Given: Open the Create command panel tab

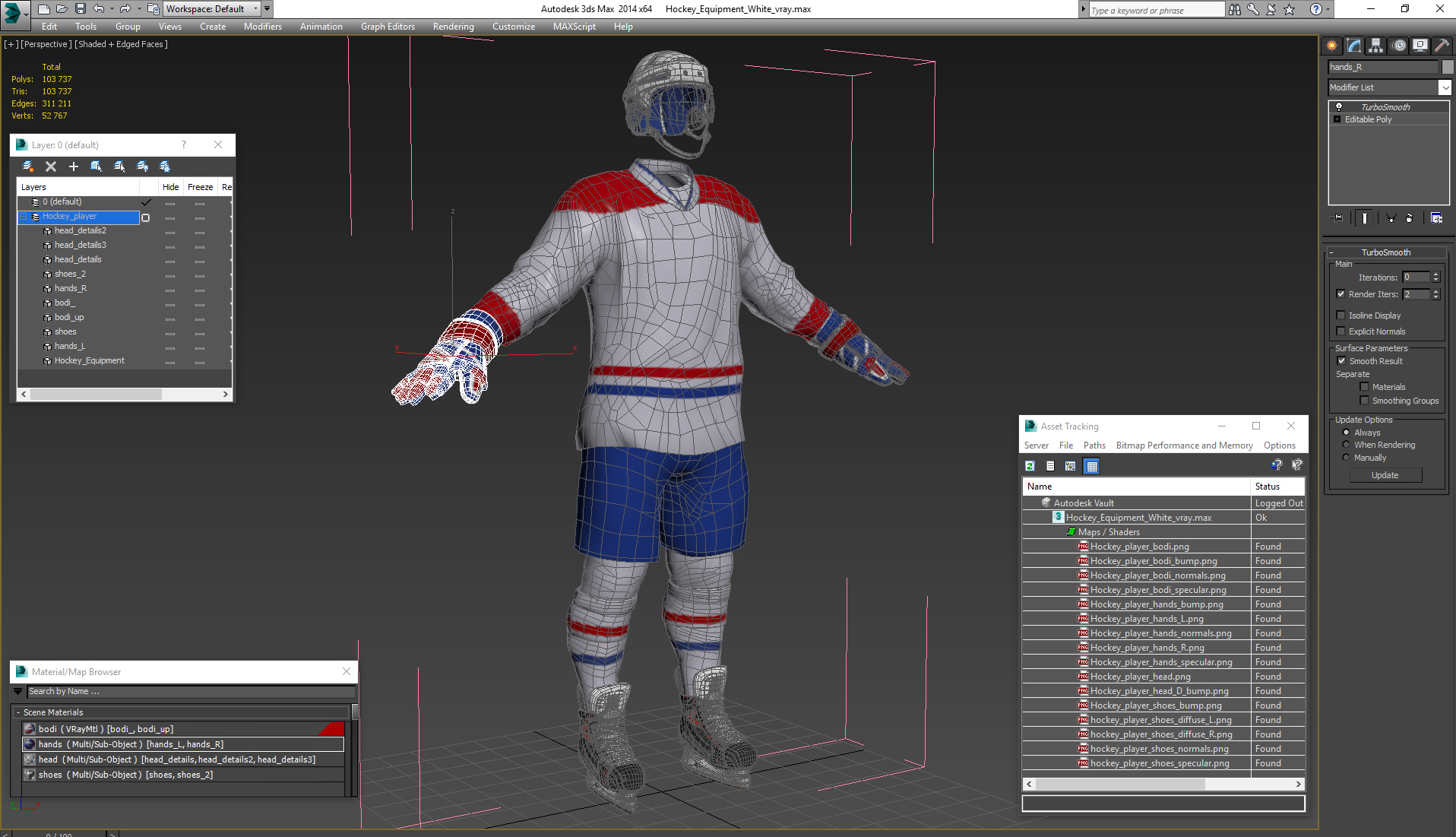Looking at the screenshot, I should coord(1332,46).
